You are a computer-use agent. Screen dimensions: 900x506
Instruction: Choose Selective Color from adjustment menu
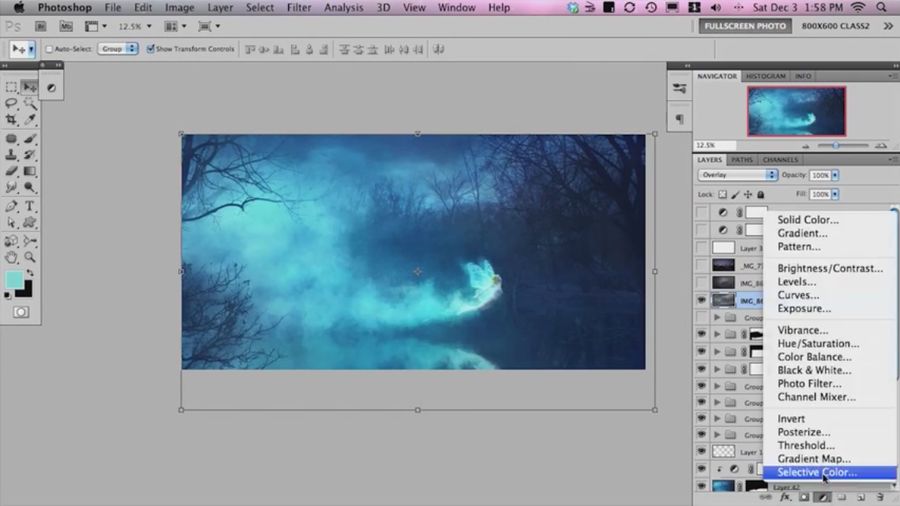click(x=817, y=472)
